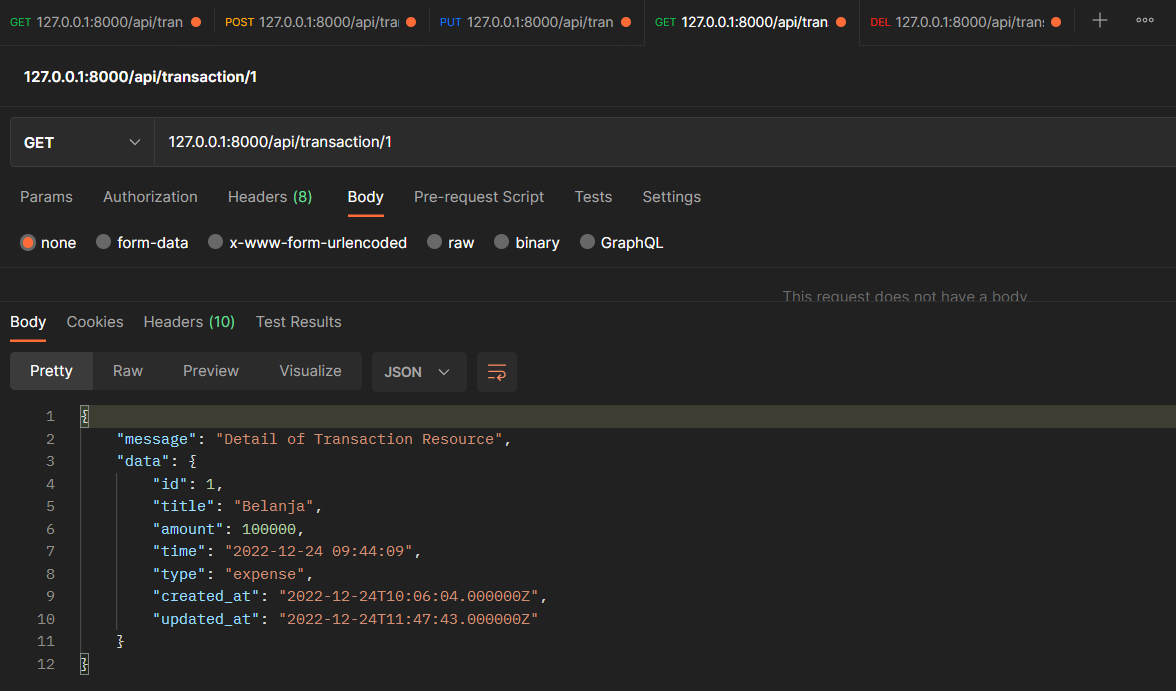The image size is (1176, 691).
Task: Switch response view to Raw
Action: click(x=128, y=371)
